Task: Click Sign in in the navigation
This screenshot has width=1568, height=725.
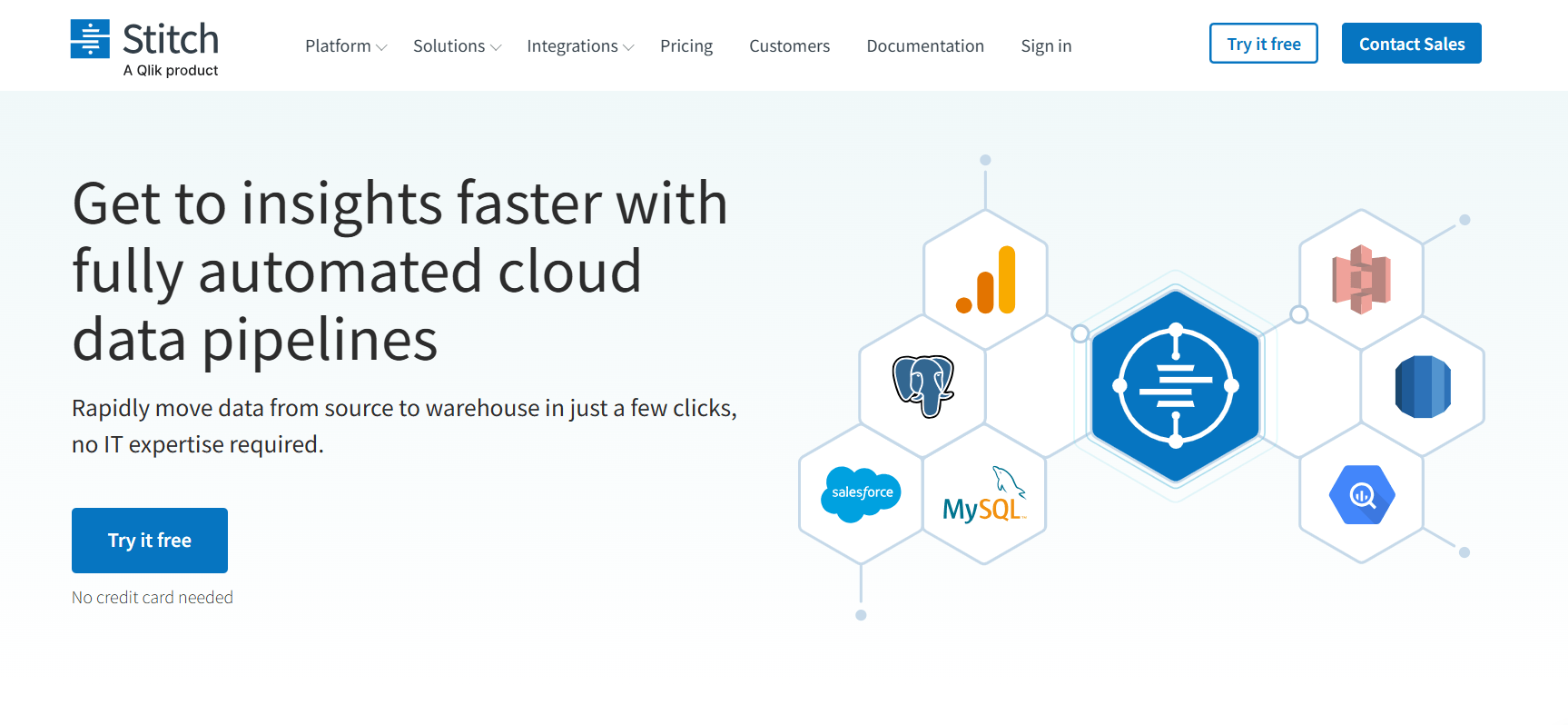Action: pos(1046,46)
